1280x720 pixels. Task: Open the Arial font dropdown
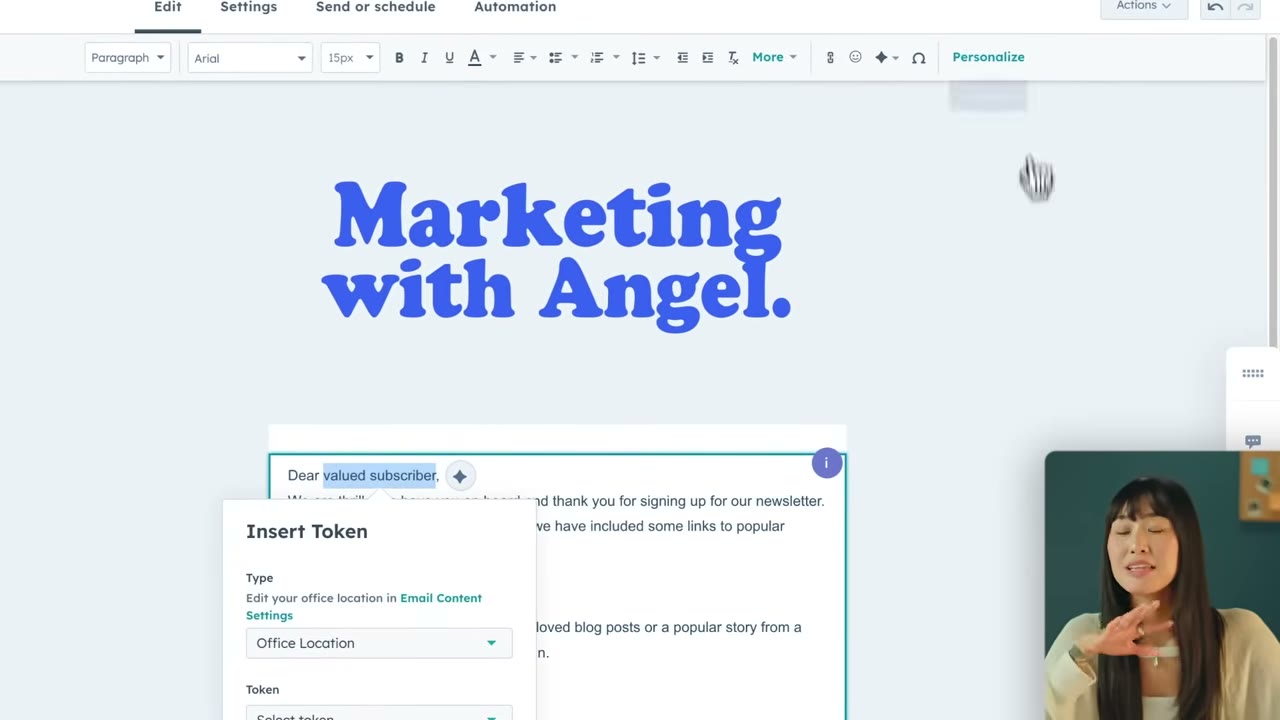click(x=250, y=58)
